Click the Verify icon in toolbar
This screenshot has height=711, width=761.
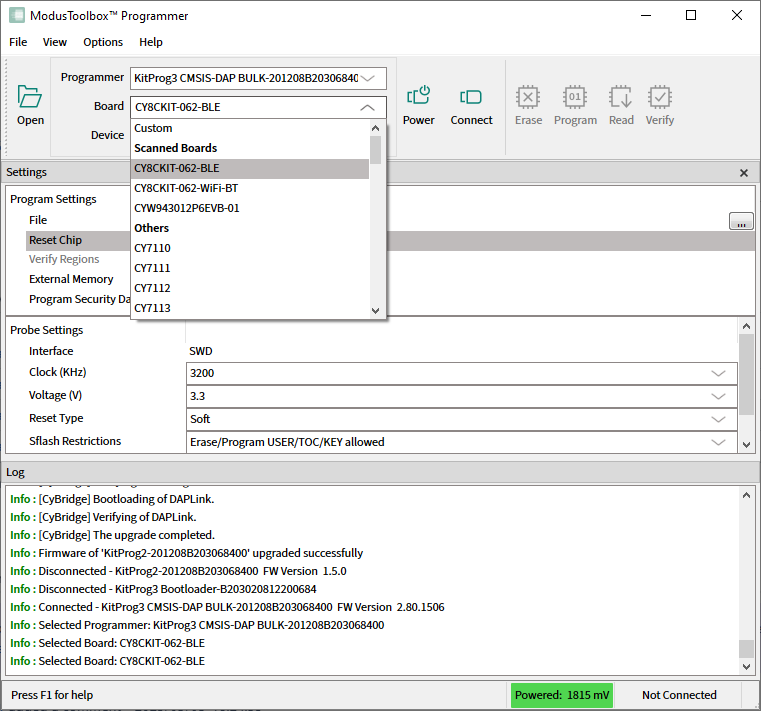coord(659,97)
